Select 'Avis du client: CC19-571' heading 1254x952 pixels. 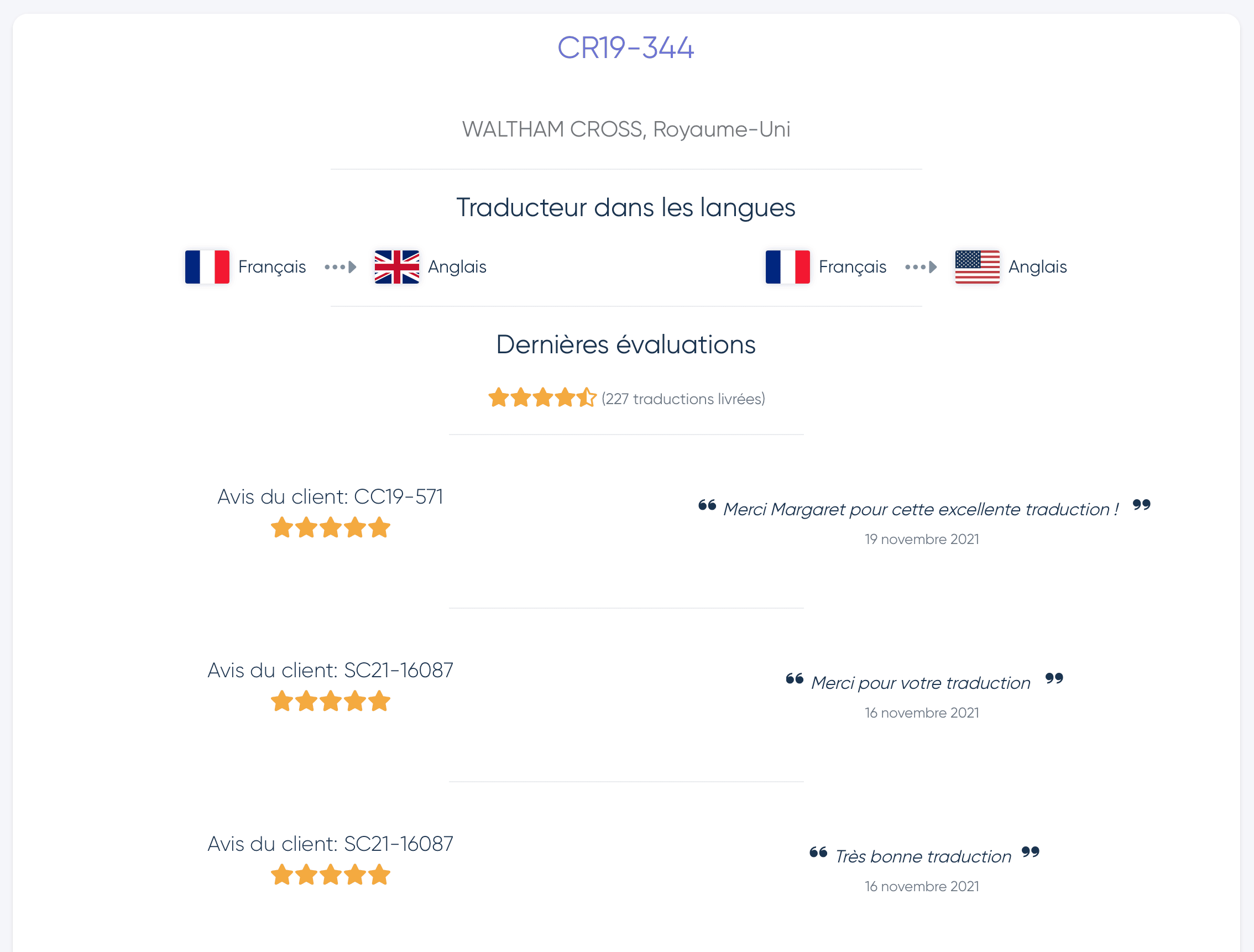coord(331,496)
